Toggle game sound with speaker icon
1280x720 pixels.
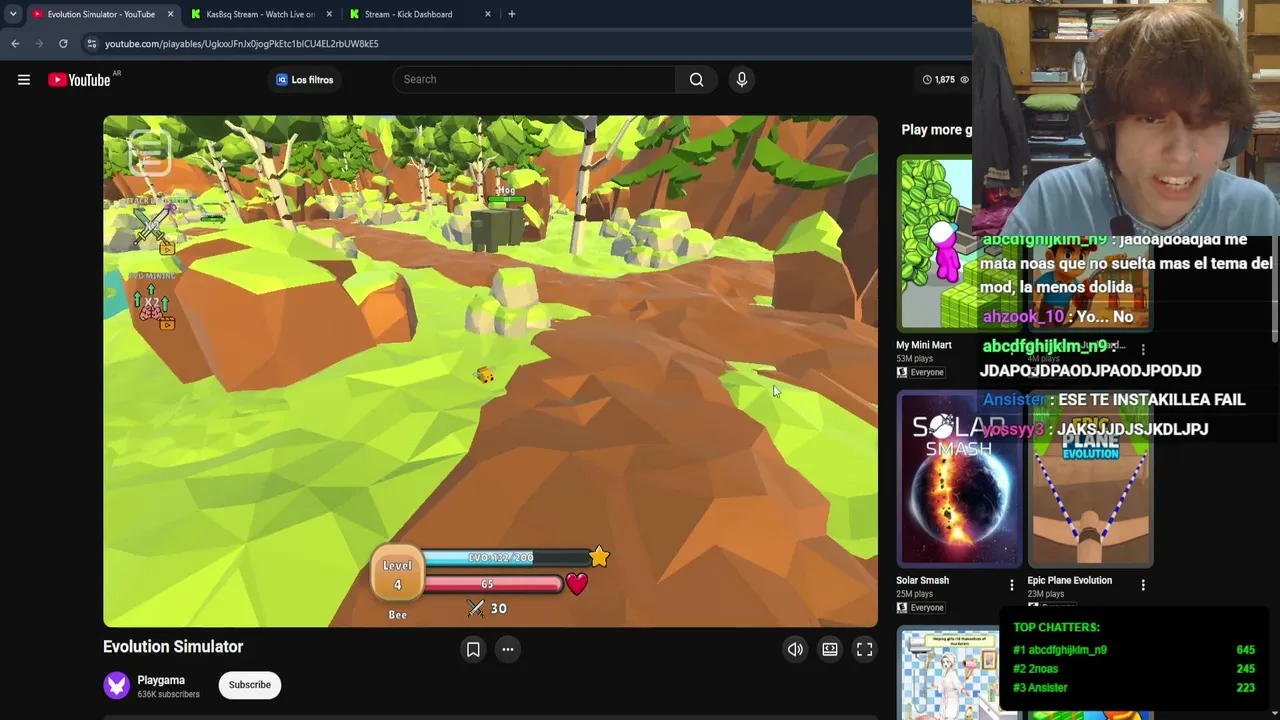point(795,650)
